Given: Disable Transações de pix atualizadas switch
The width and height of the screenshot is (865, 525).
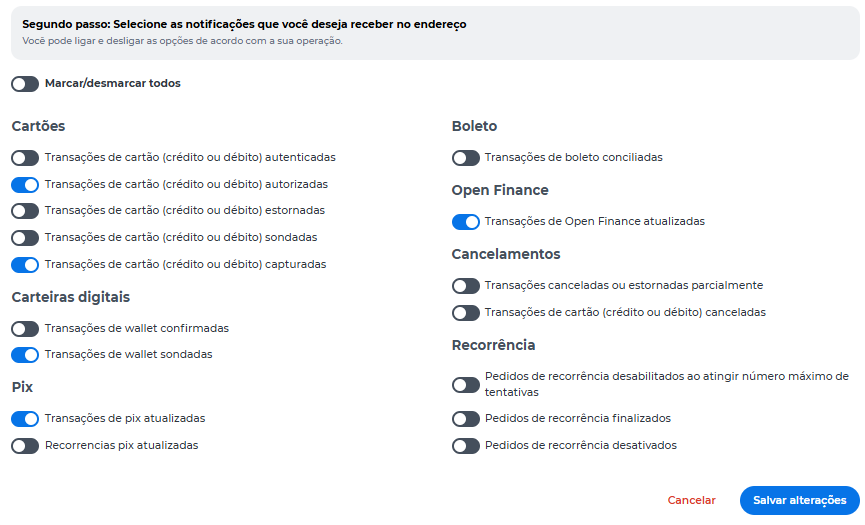Looking at the screenshot, I should (25, 419).
